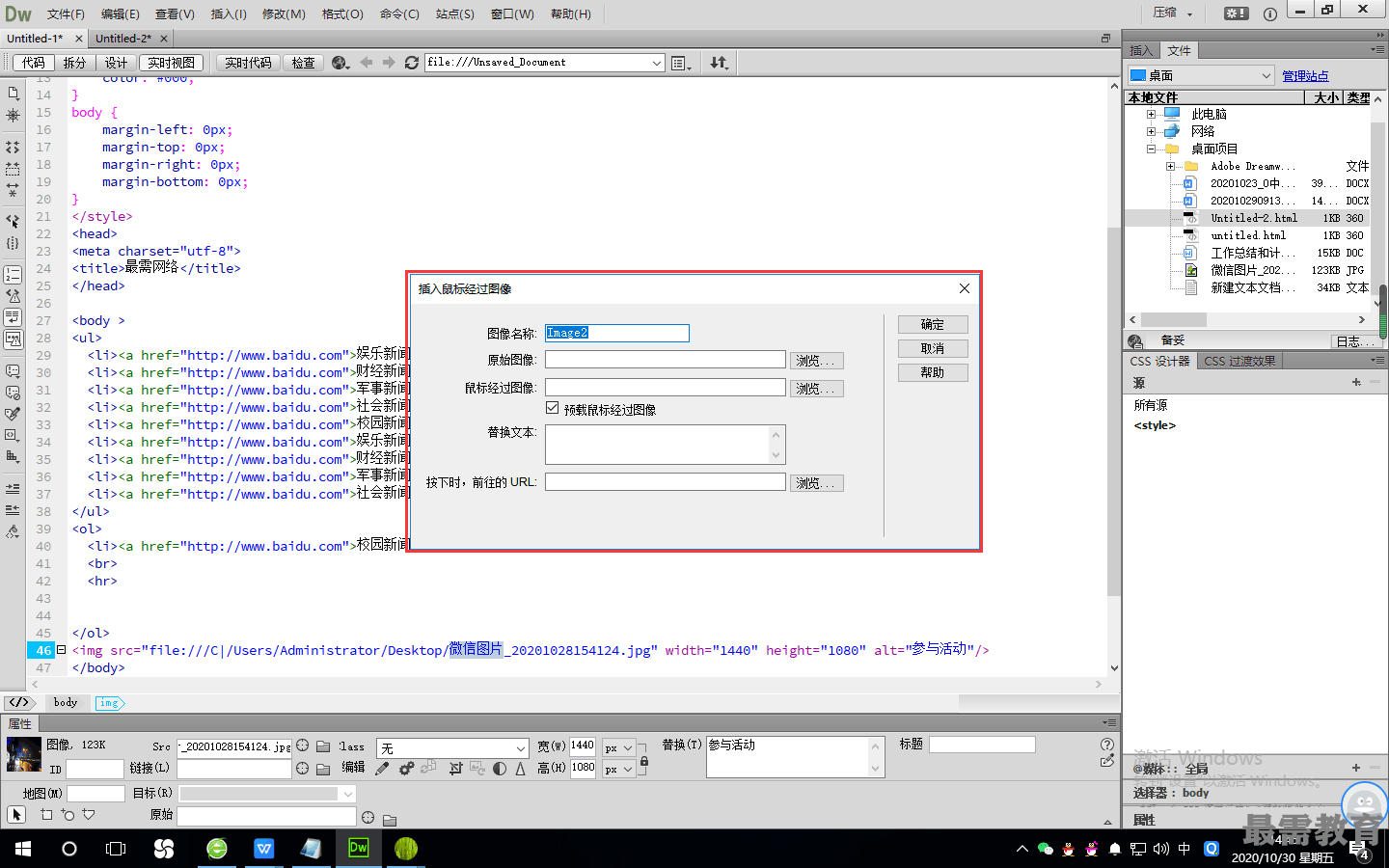Click the Src point-to-file target icon
The width and height of the screenshot is (1389, 868).
point(303,746)
